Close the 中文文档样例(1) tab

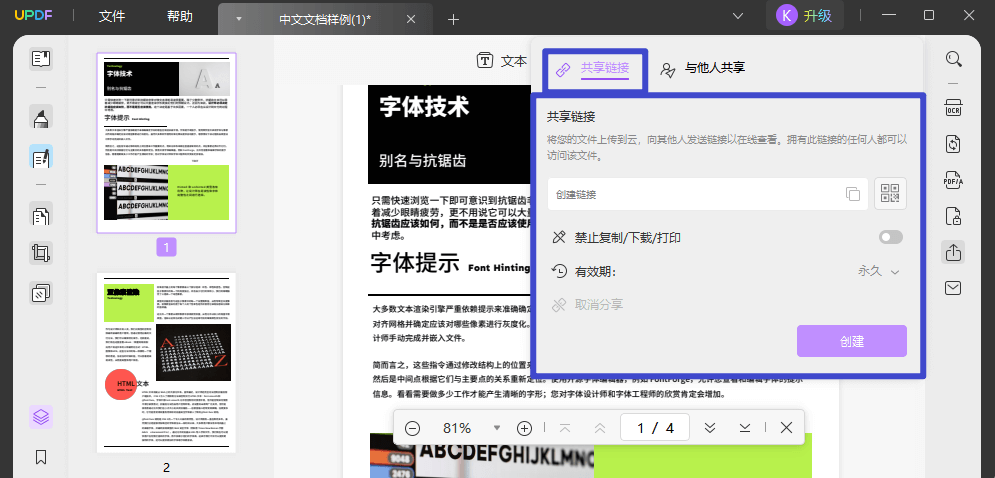(411, 19)
